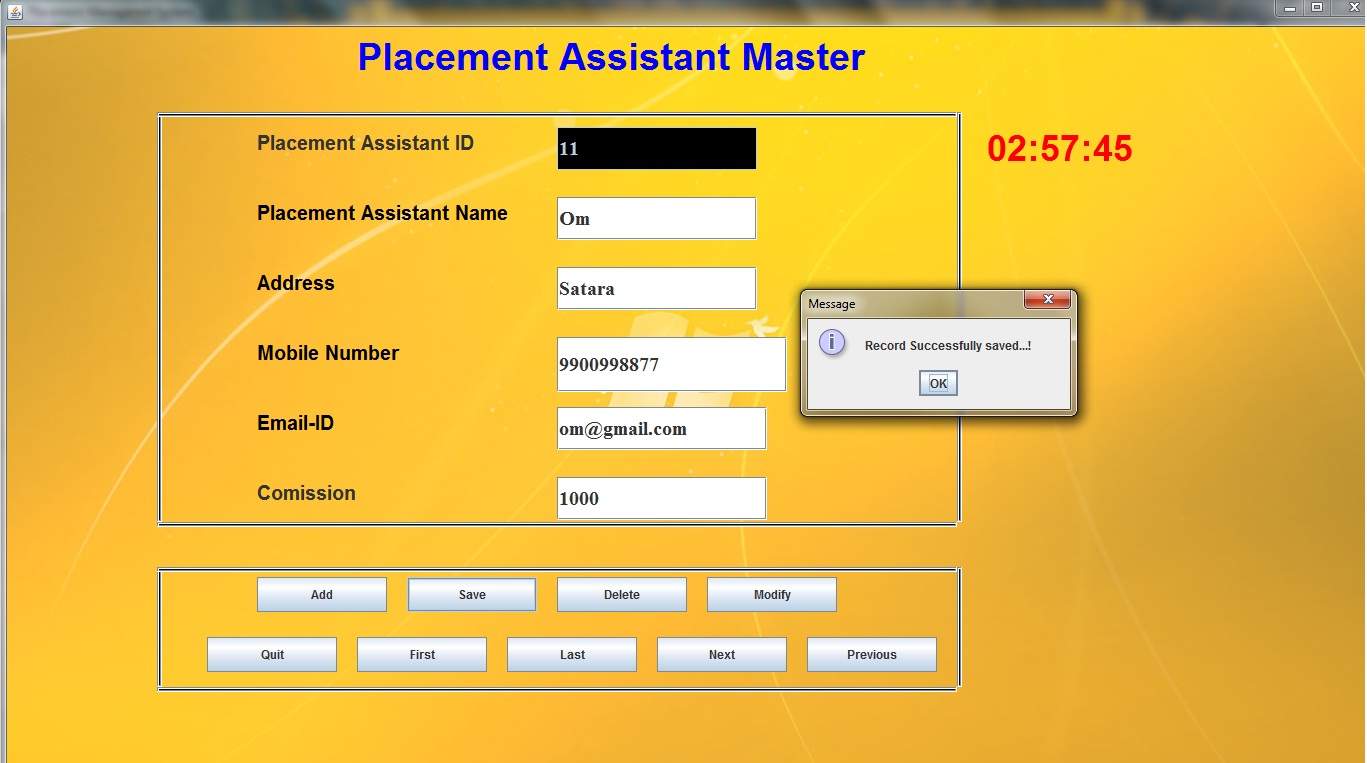Click OK on the Record Successfully saved message
This screenshot has width=1367, height=763.
pos(936,382)
